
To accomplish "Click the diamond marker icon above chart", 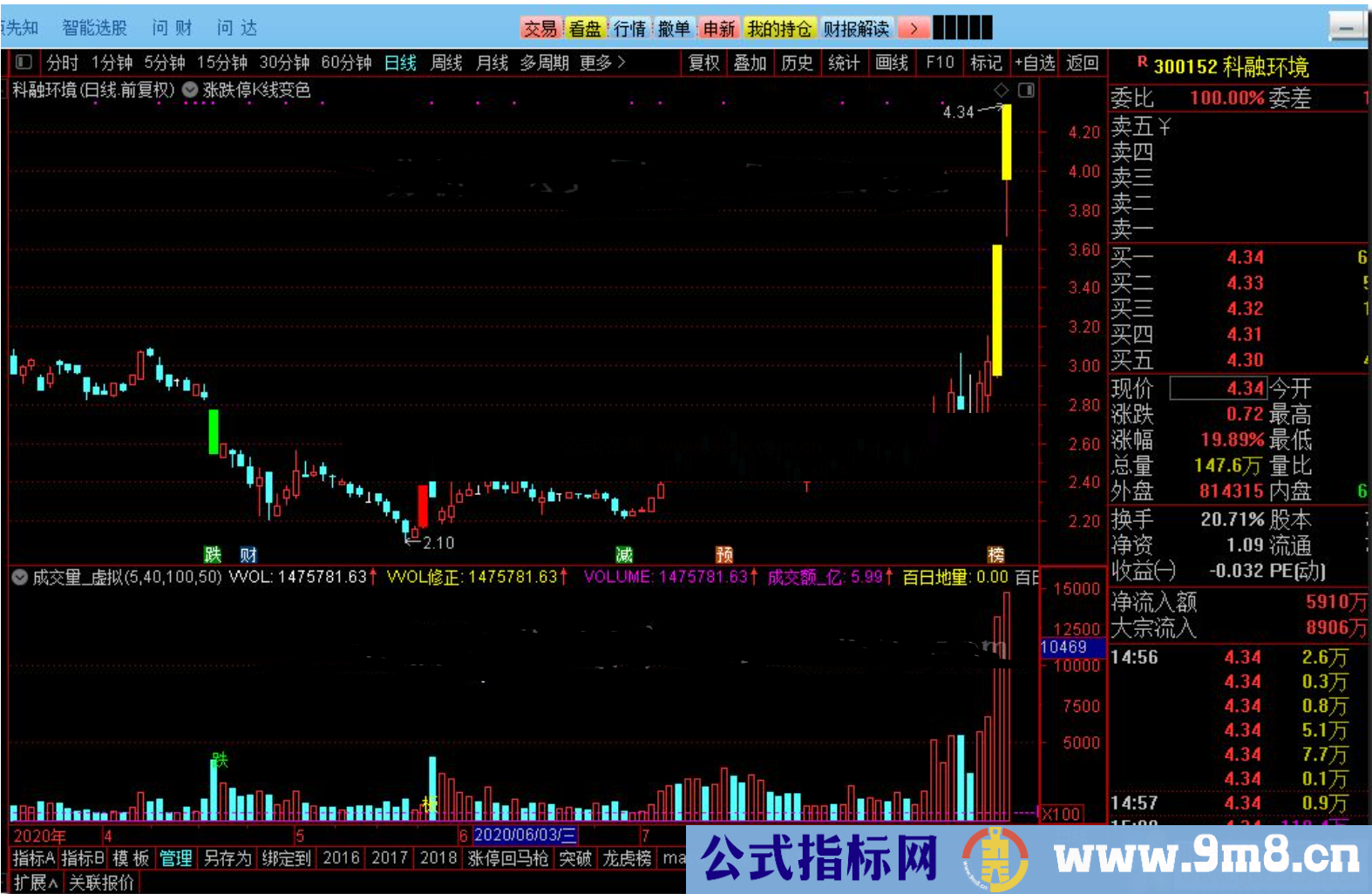I will (x=1002, y=91).
